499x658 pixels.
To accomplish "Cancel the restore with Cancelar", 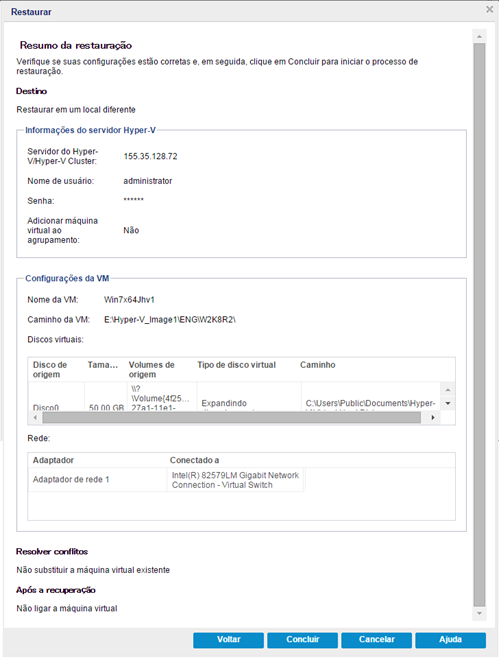I will point(376,640).
